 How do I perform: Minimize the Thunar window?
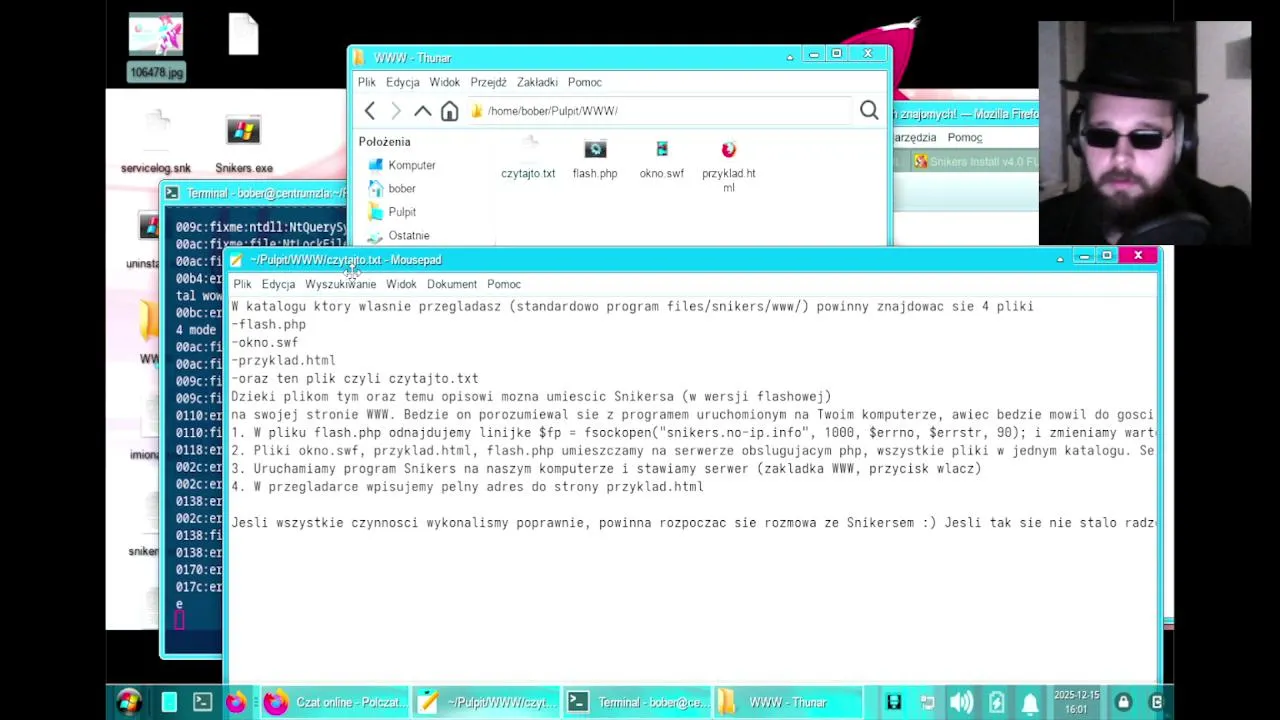coord(813,54)
